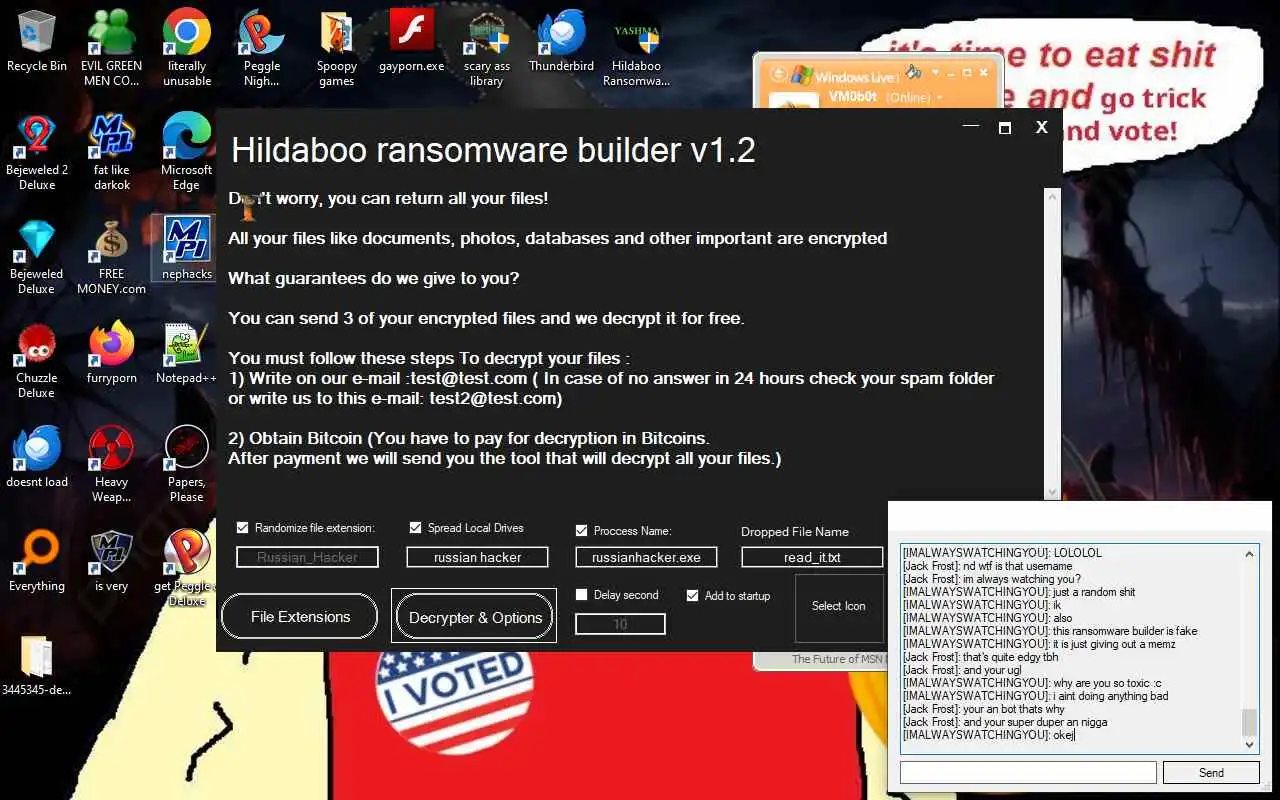Minimize the Windows Live window
Viewport: 1280px width, 800px height.
[x=951, y=73]
